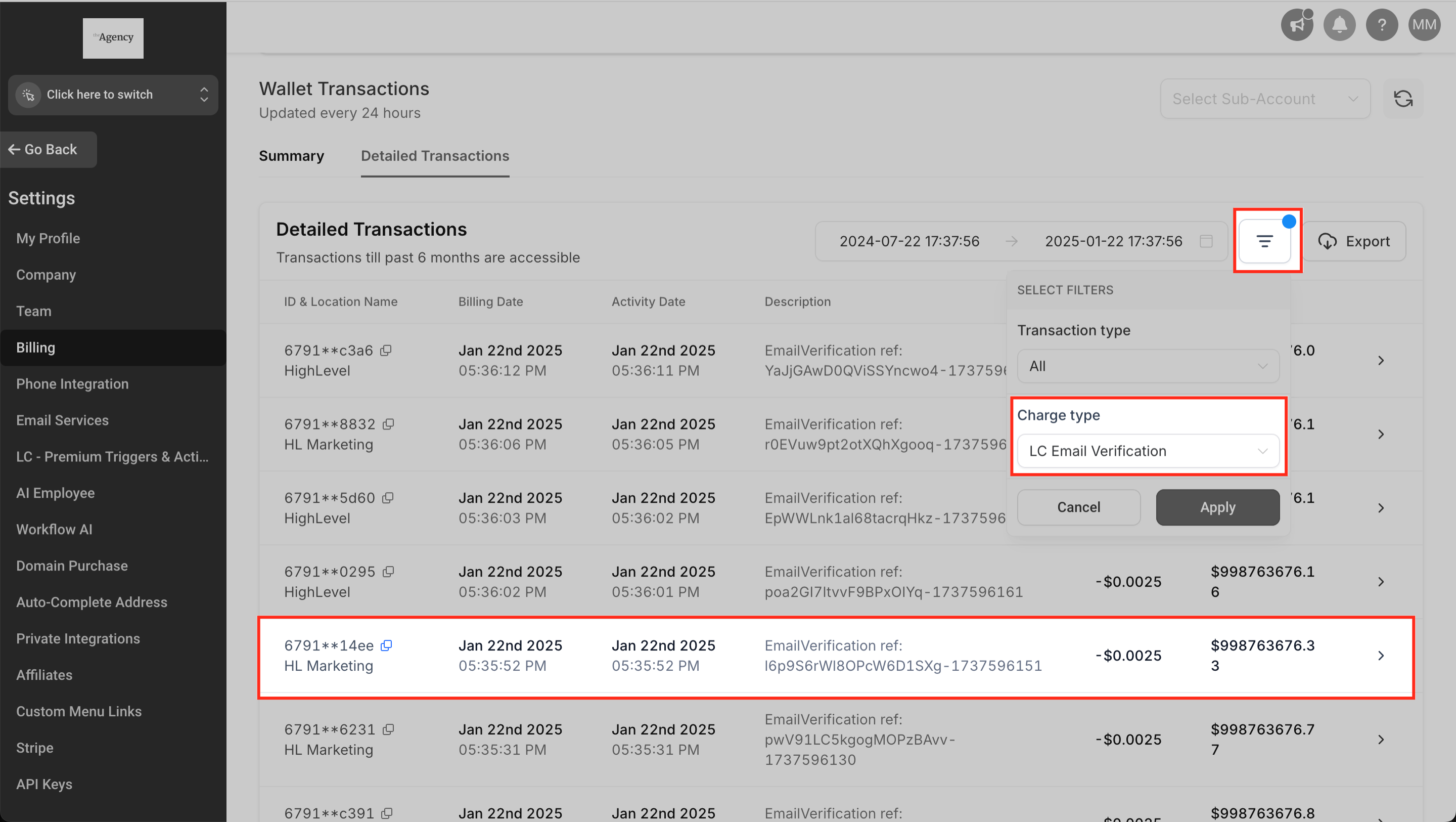Open the Charge type dropdown
The width and height of the screenshot is (1456, 822).
point(1148,451)
